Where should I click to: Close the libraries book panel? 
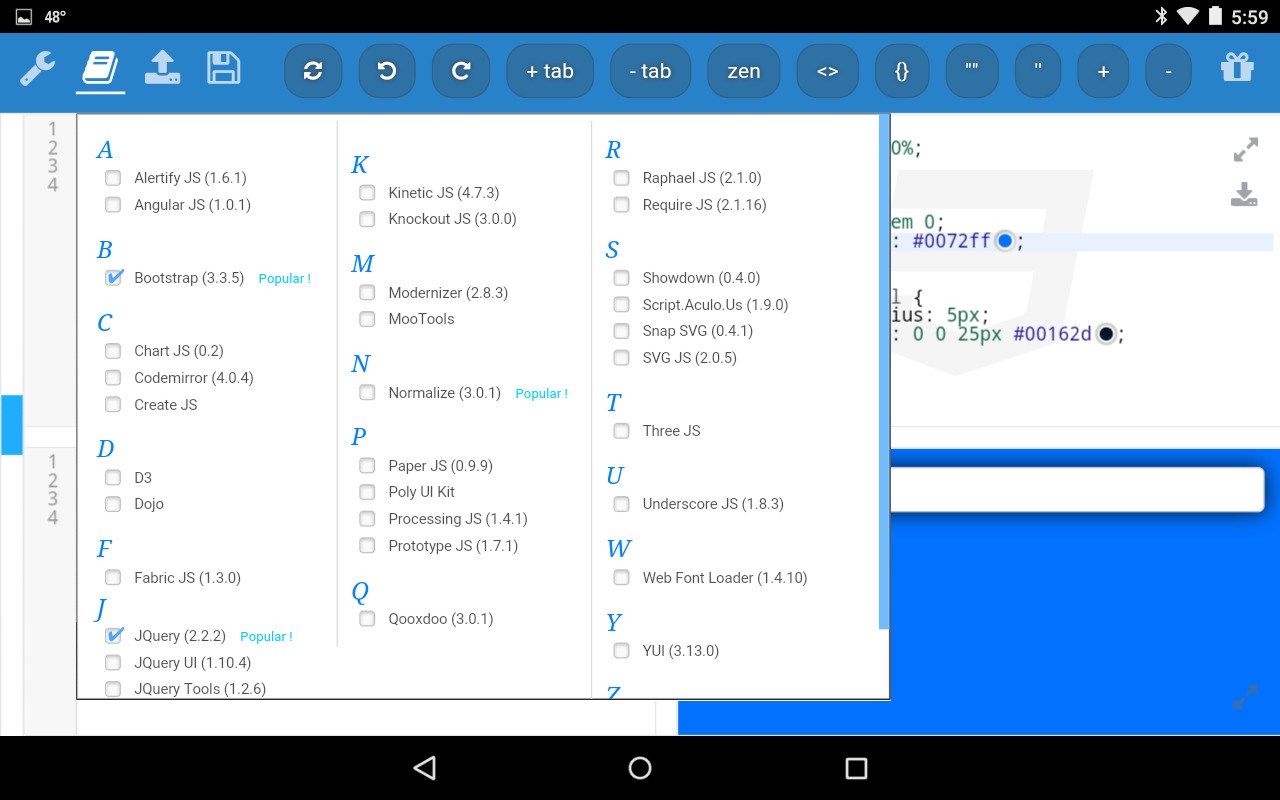[x=100, y=70]
